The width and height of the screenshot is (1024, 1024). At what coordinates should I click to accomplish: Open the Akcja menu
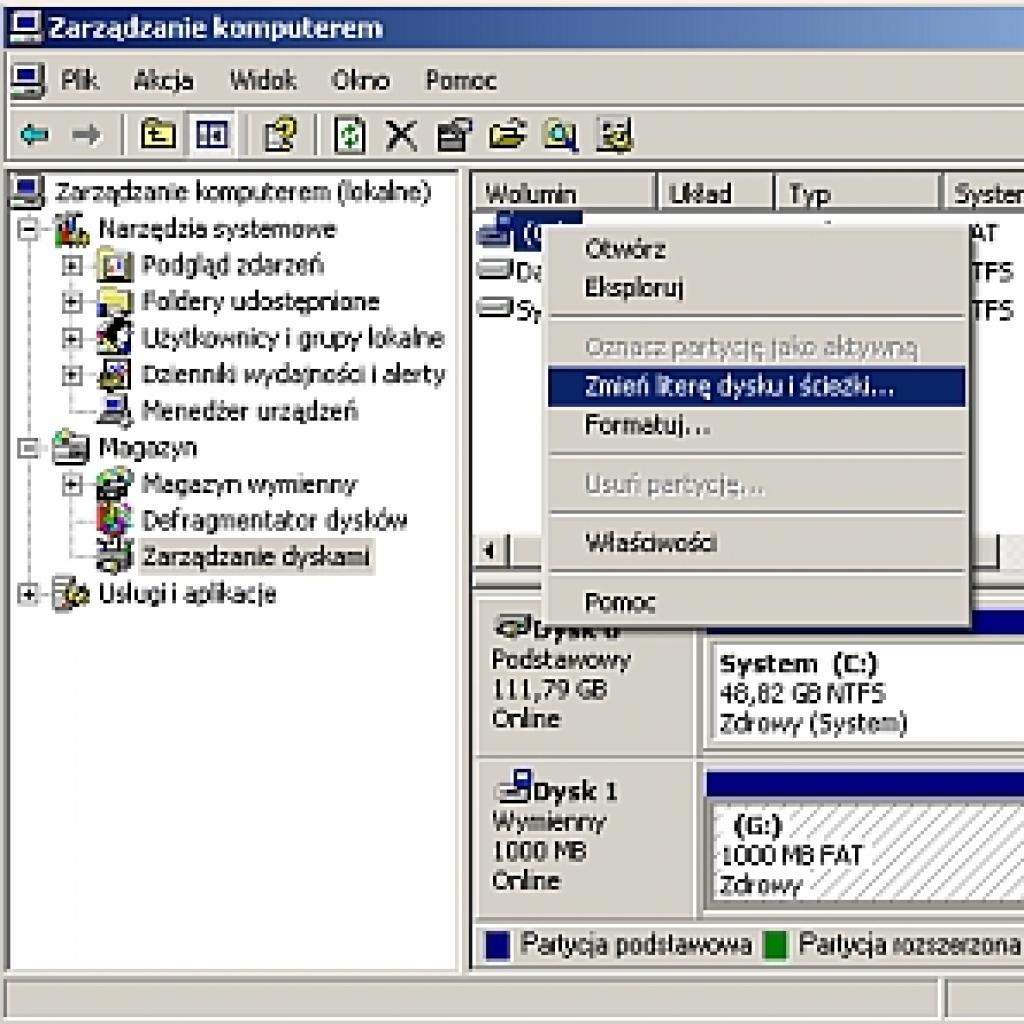[163, 81]
